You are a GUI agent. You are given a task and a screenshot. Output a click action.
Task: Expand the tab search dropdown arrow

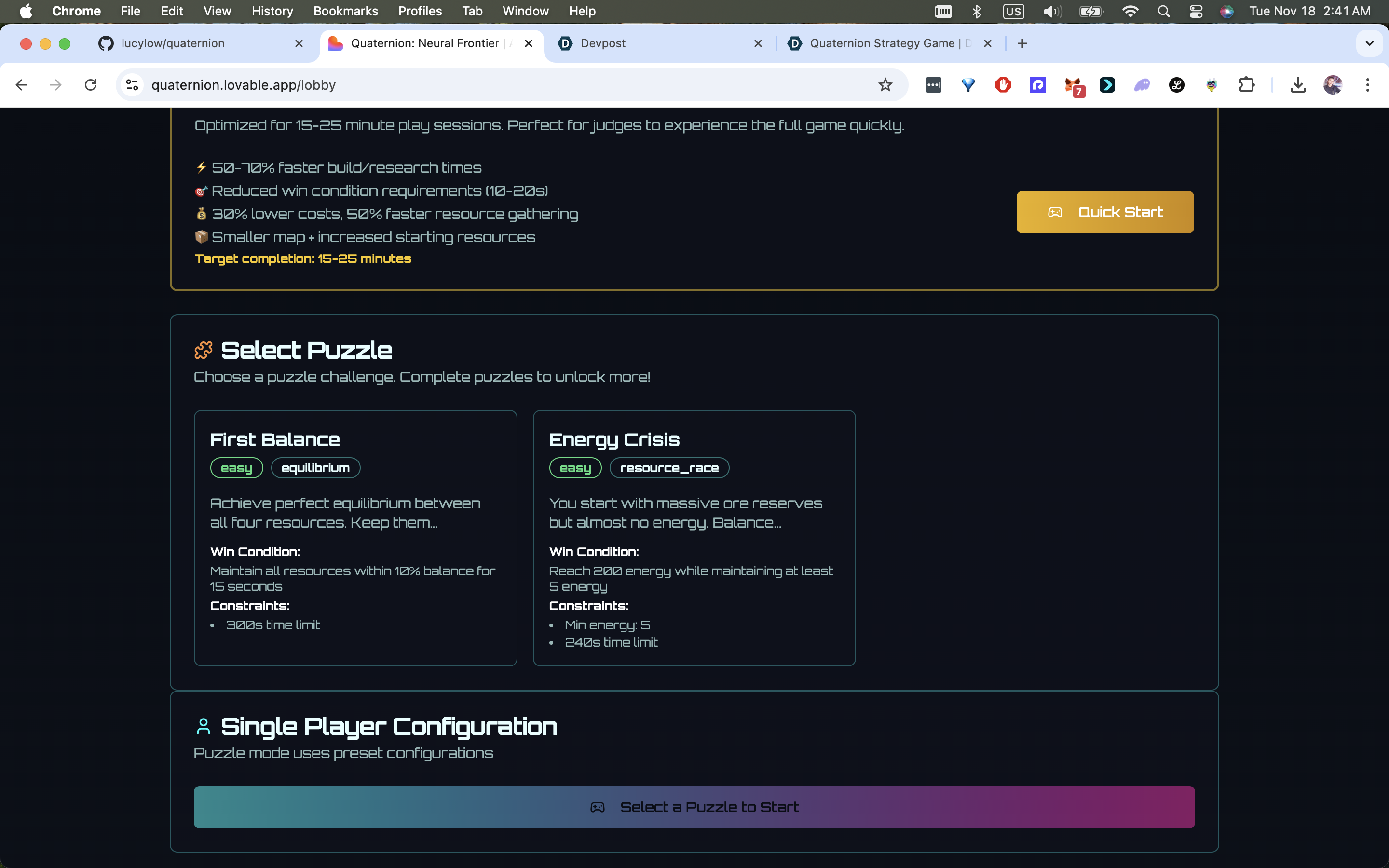pos(1369,43)
